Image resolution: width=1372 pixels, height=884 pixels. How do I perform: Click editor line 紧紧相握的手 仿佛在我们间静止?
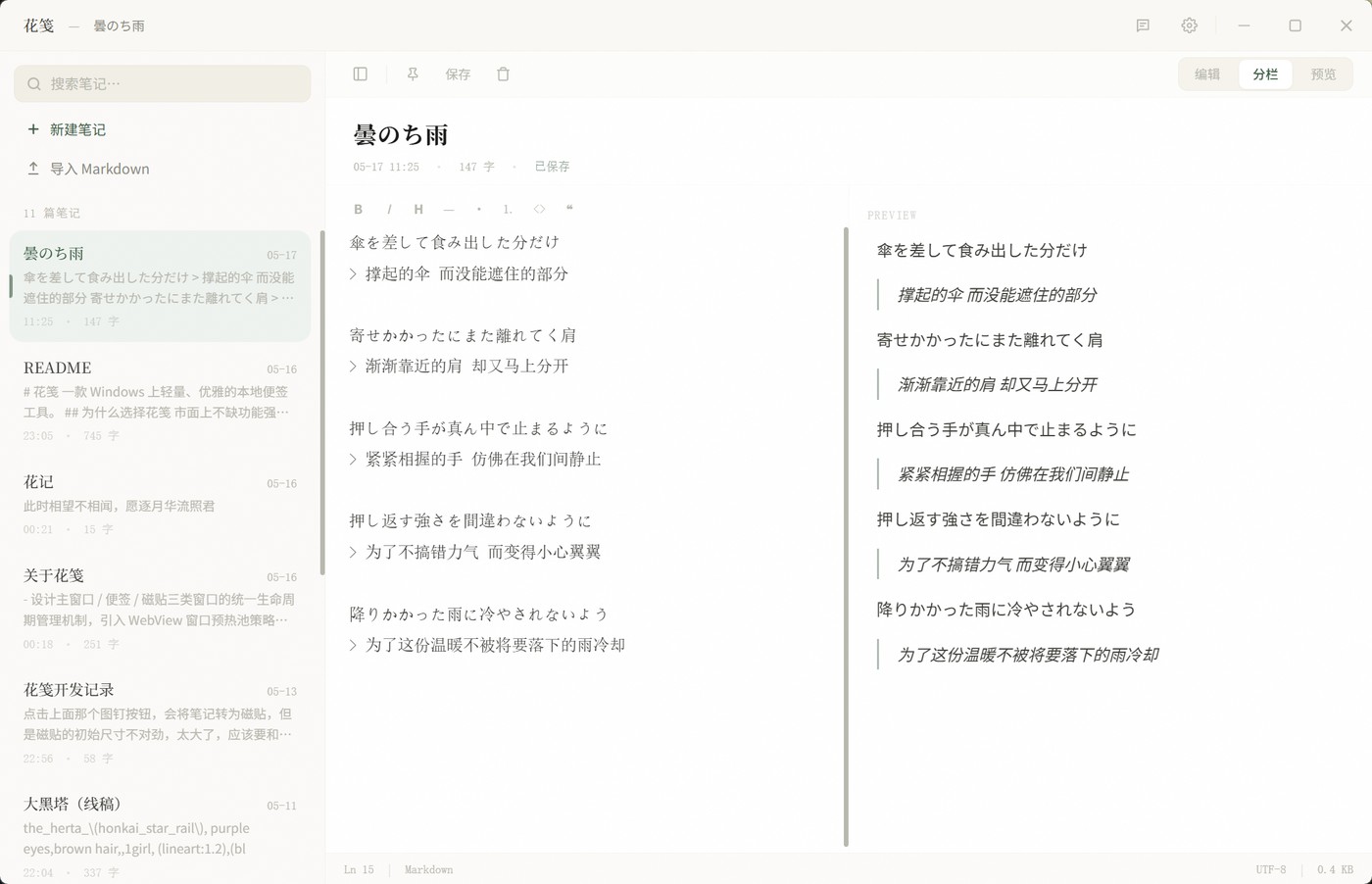click(475, 459)
